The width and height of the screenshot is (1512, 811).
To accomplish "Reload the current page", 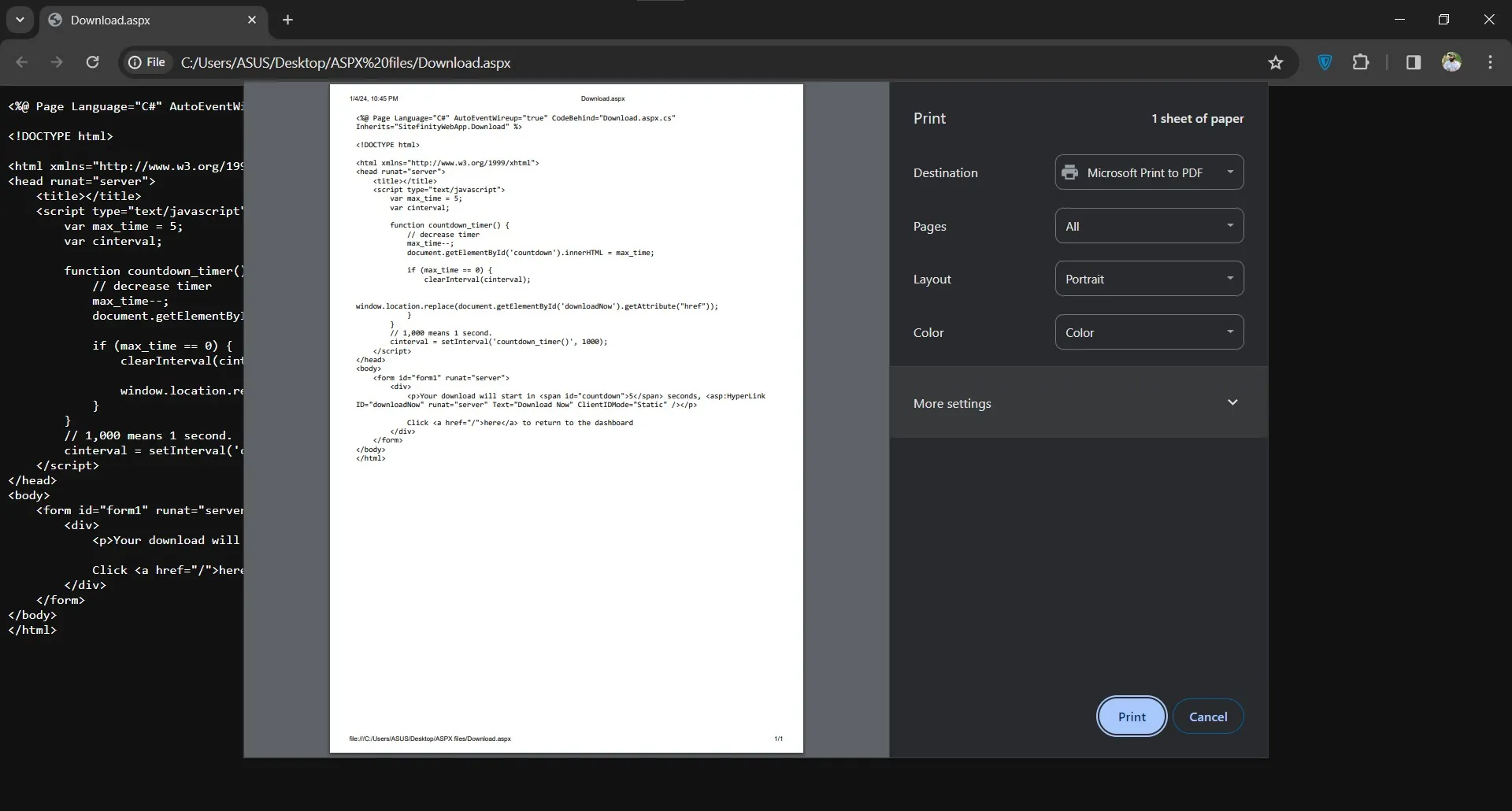I will click(92, 62).
